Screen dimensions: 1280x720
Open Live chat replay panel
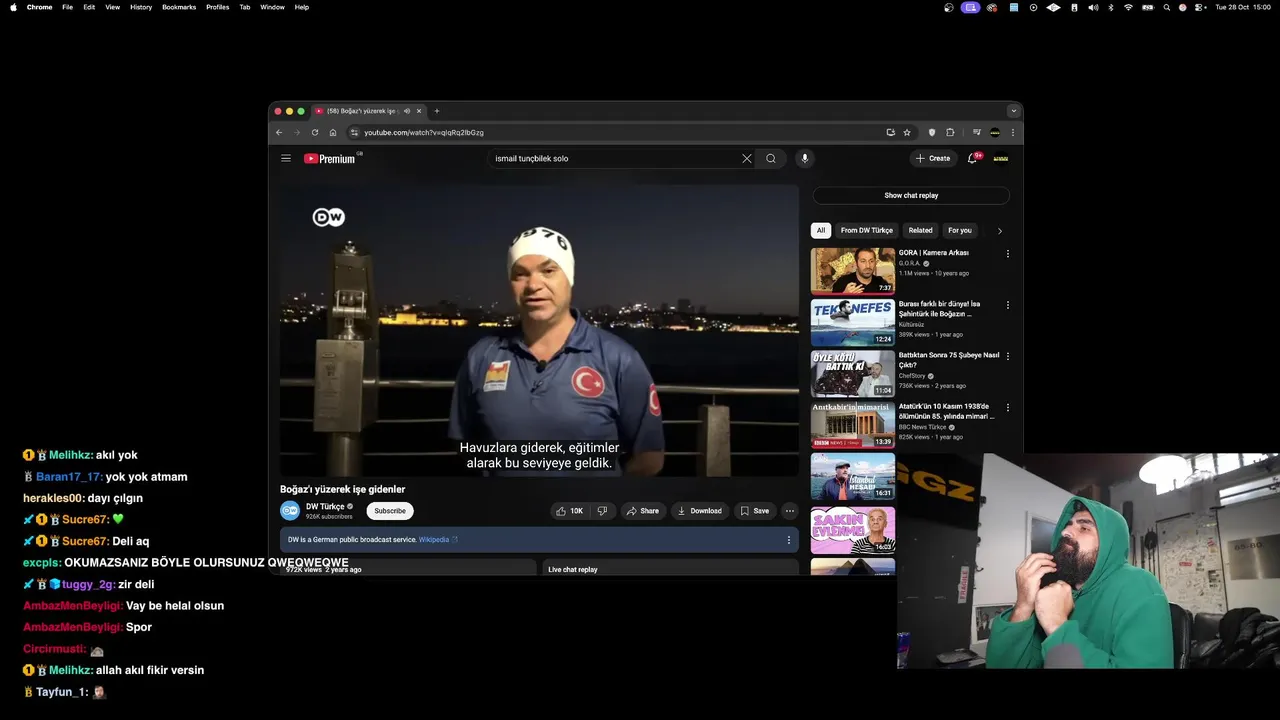click(x=671, y=569)
